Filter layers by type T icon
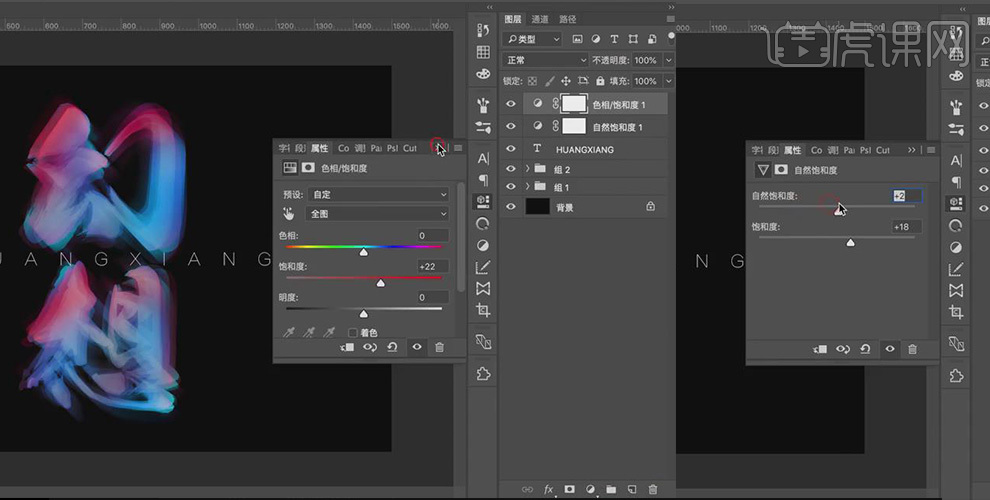The image size is (990, 500). (614, 39)
